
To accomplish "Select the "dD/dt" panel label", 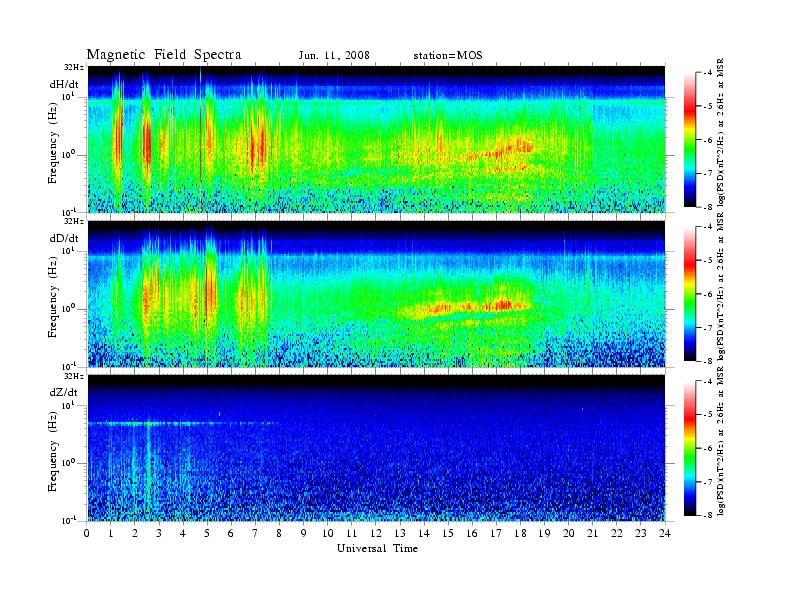I will [64, 238].
